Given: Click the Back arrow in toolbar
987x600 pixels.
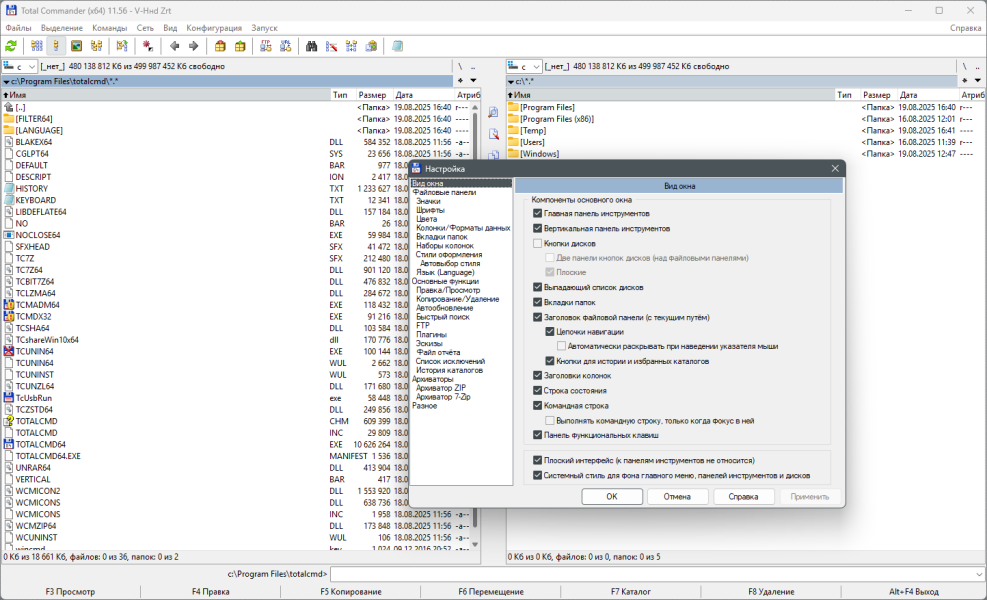Looking at the screenshot, I should click(x=175, y=46).
